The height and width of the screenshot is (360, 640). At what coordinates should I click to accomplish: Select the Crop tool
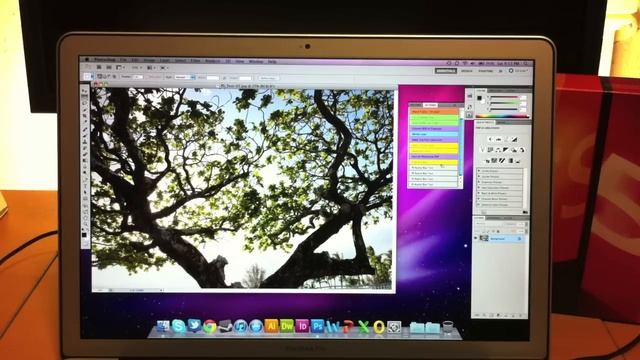click(85, 116)
